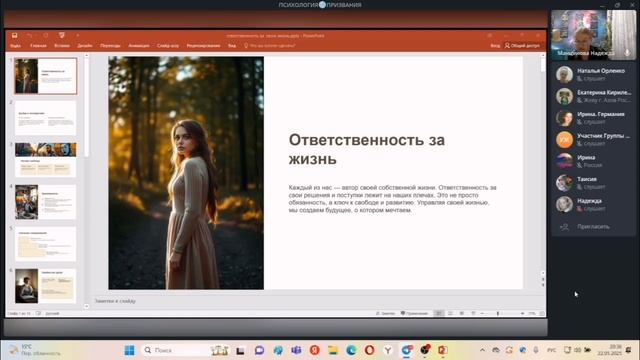Select participant Участник Группы
The image size is (640, 360).
point(593,139)
